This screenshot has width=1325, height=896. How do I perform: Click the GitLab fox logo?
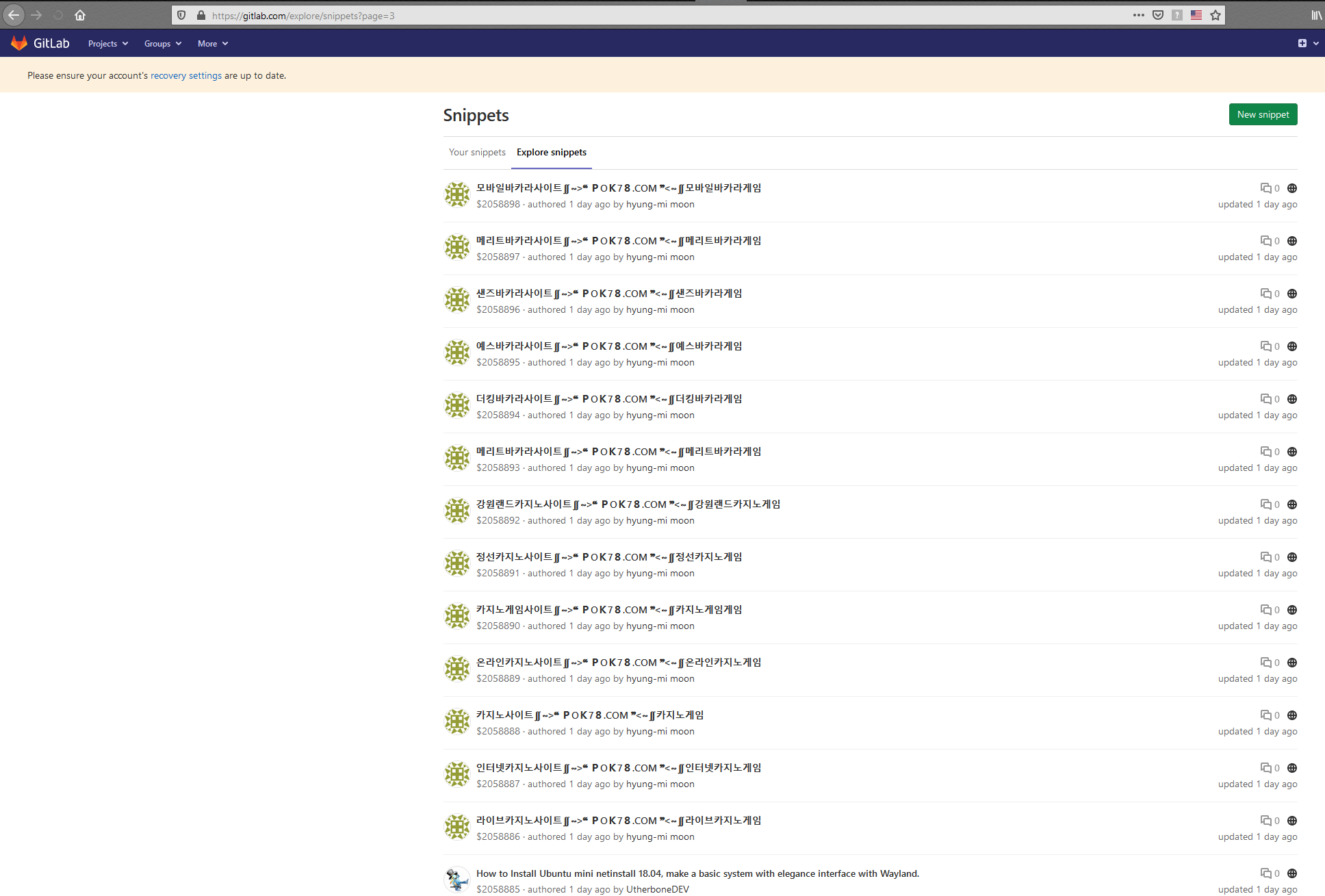[19, 43]
